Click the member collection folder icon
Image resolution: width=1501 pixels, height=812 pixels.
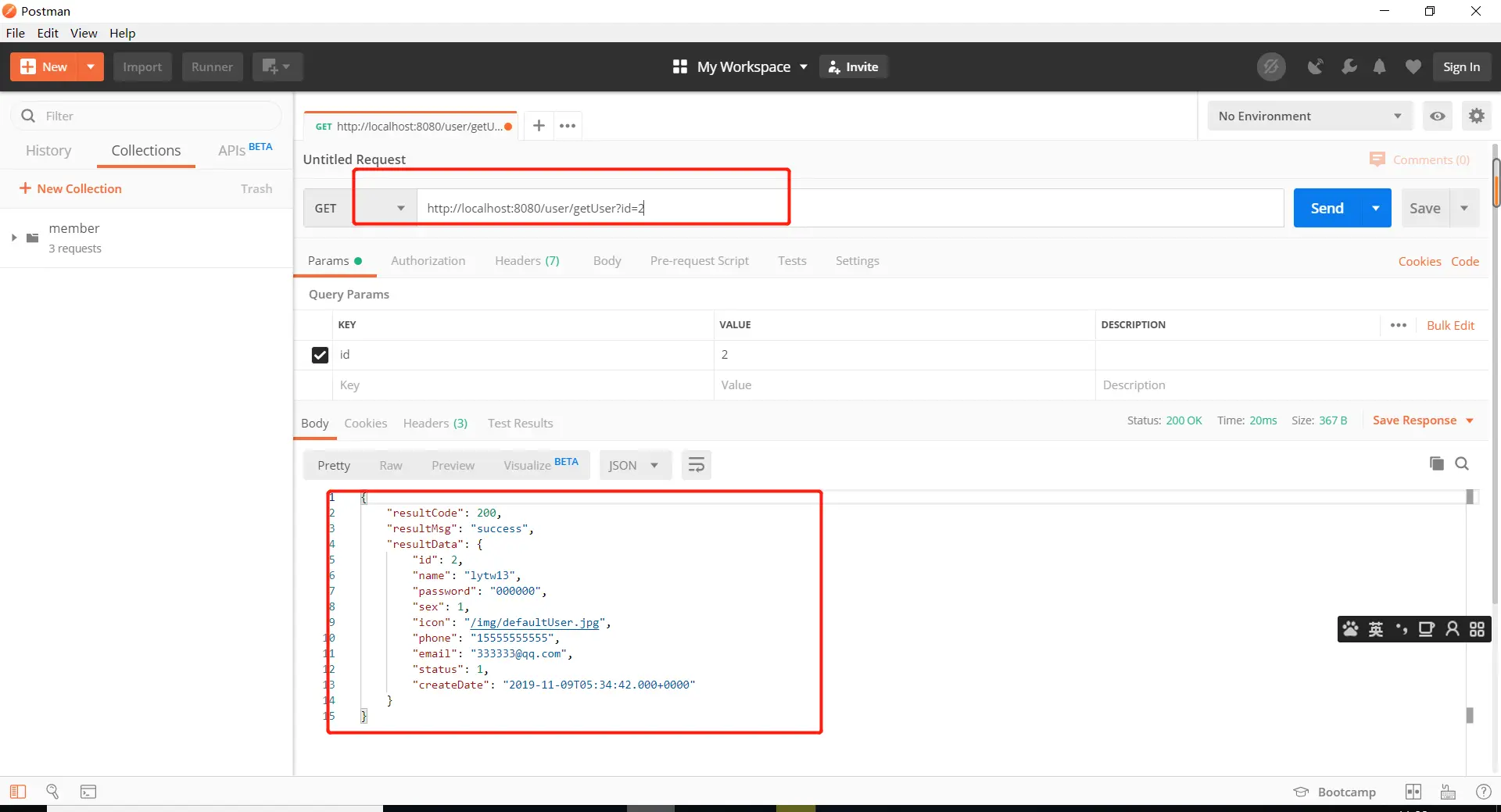pyautogui.click(x=33, y=238)
